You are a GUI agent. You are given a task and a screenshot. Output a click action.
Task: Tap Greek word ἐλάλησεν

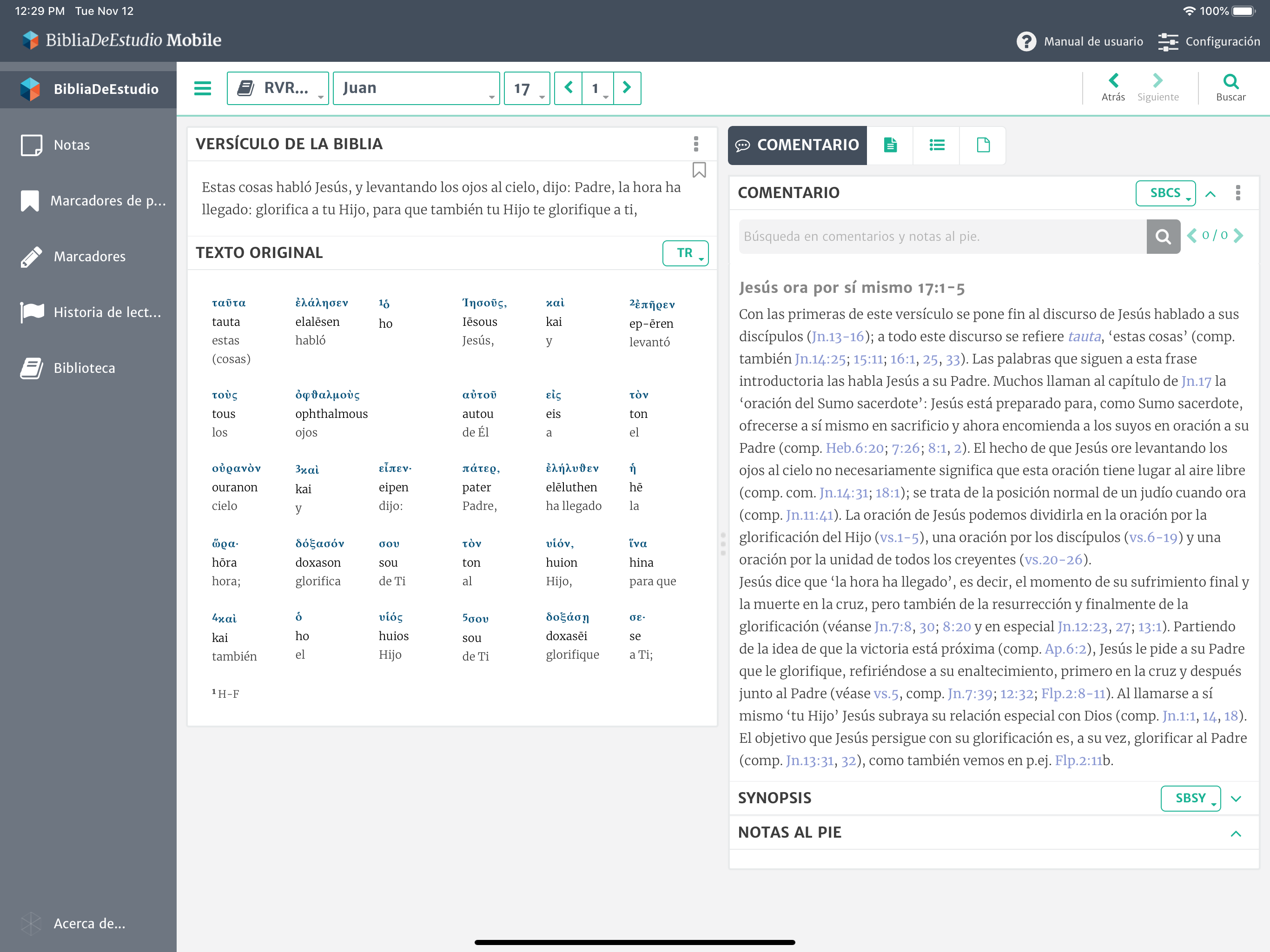(x=322, y=303)
